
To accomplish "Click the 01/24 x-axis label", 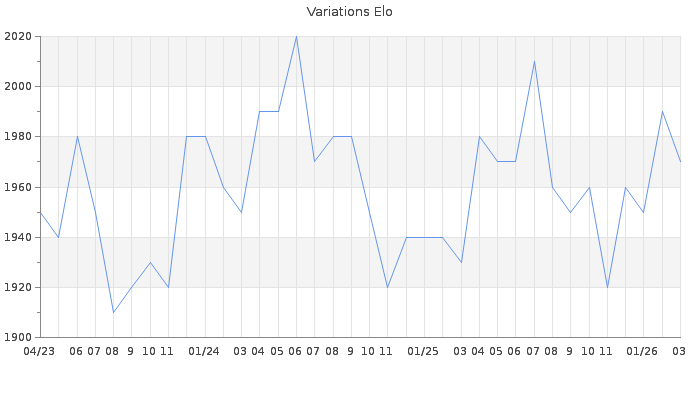I will click(204, 352).
